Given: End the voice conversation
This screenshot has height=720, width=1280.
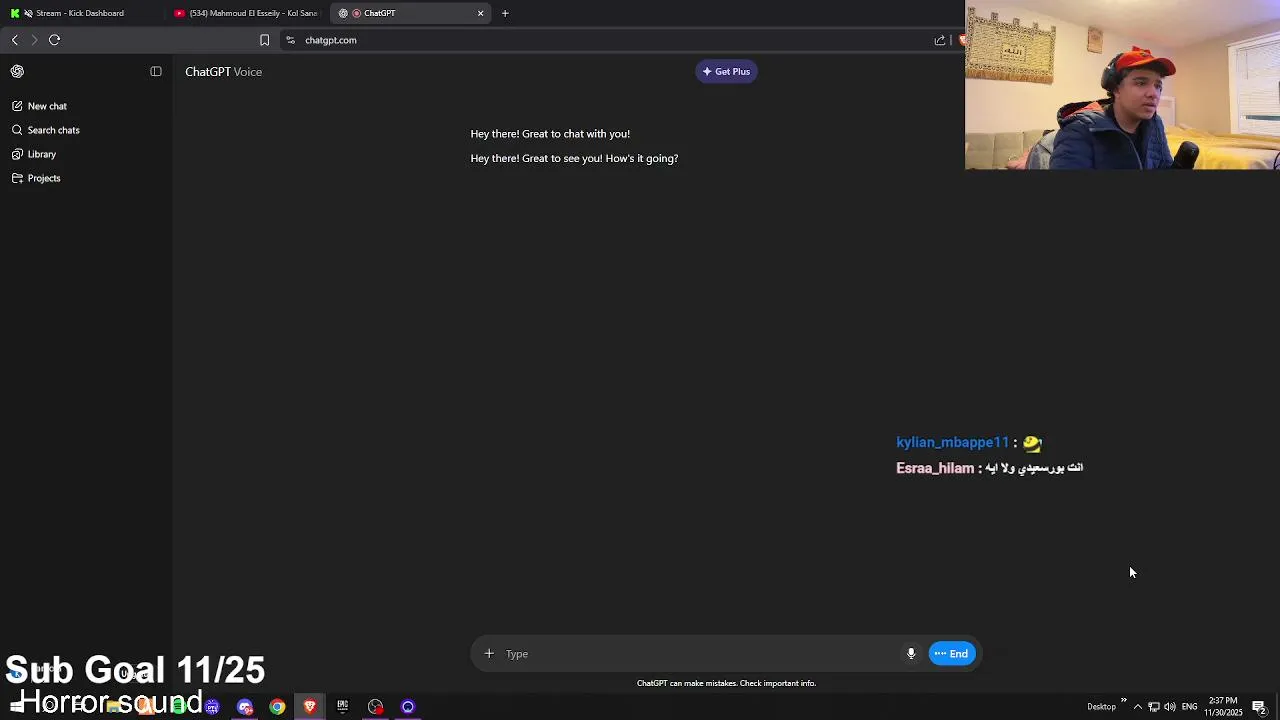Looking at the screenshot, I should (951, 654).
